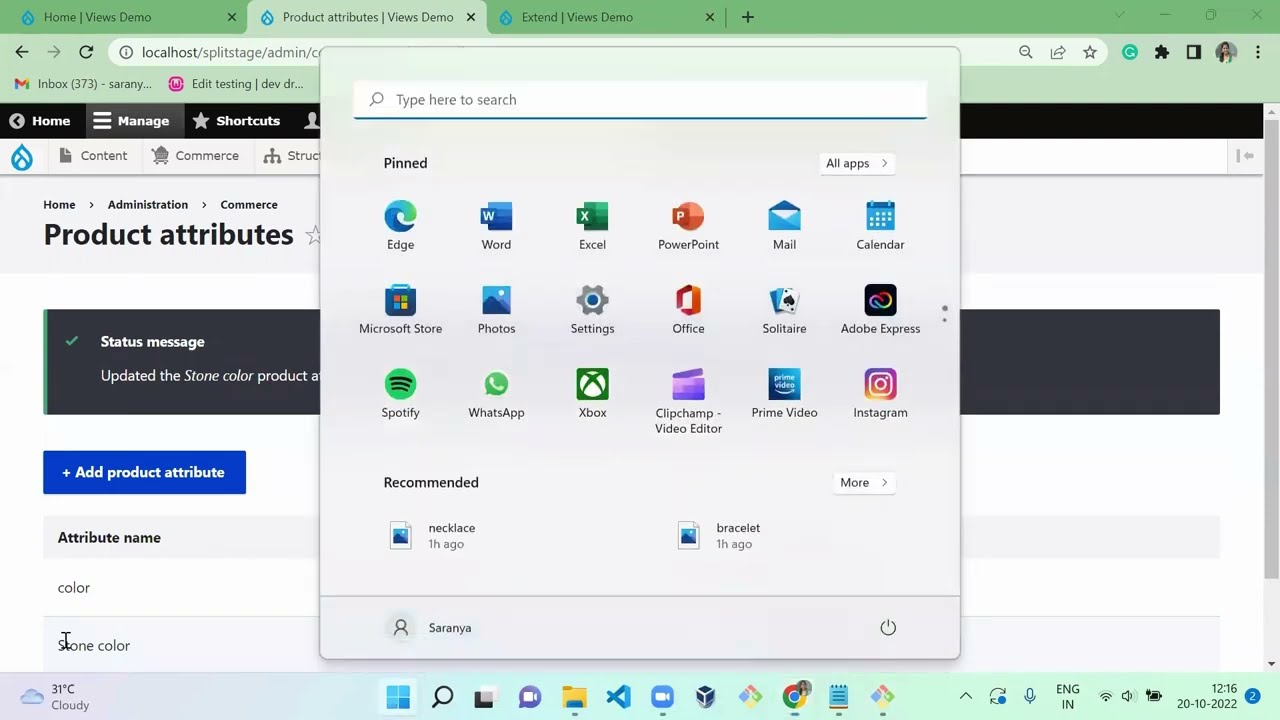This screenshot has height=720, width=1280.
Task: Start PowerPoint from pinned apps
Action: [x=688, y=226]
